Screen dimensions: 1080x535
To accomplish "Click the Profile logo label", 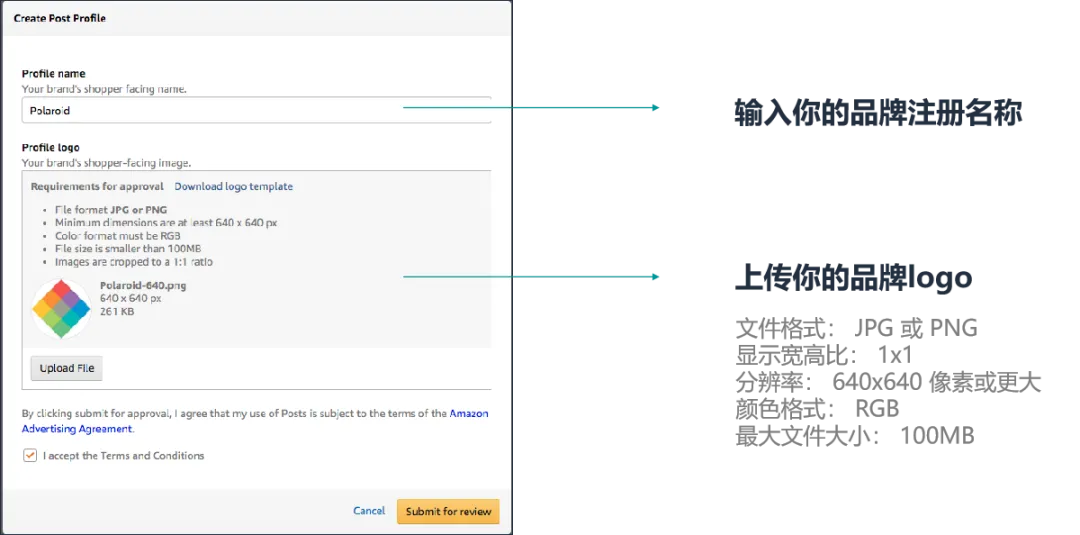I will (x=50, y=147).
